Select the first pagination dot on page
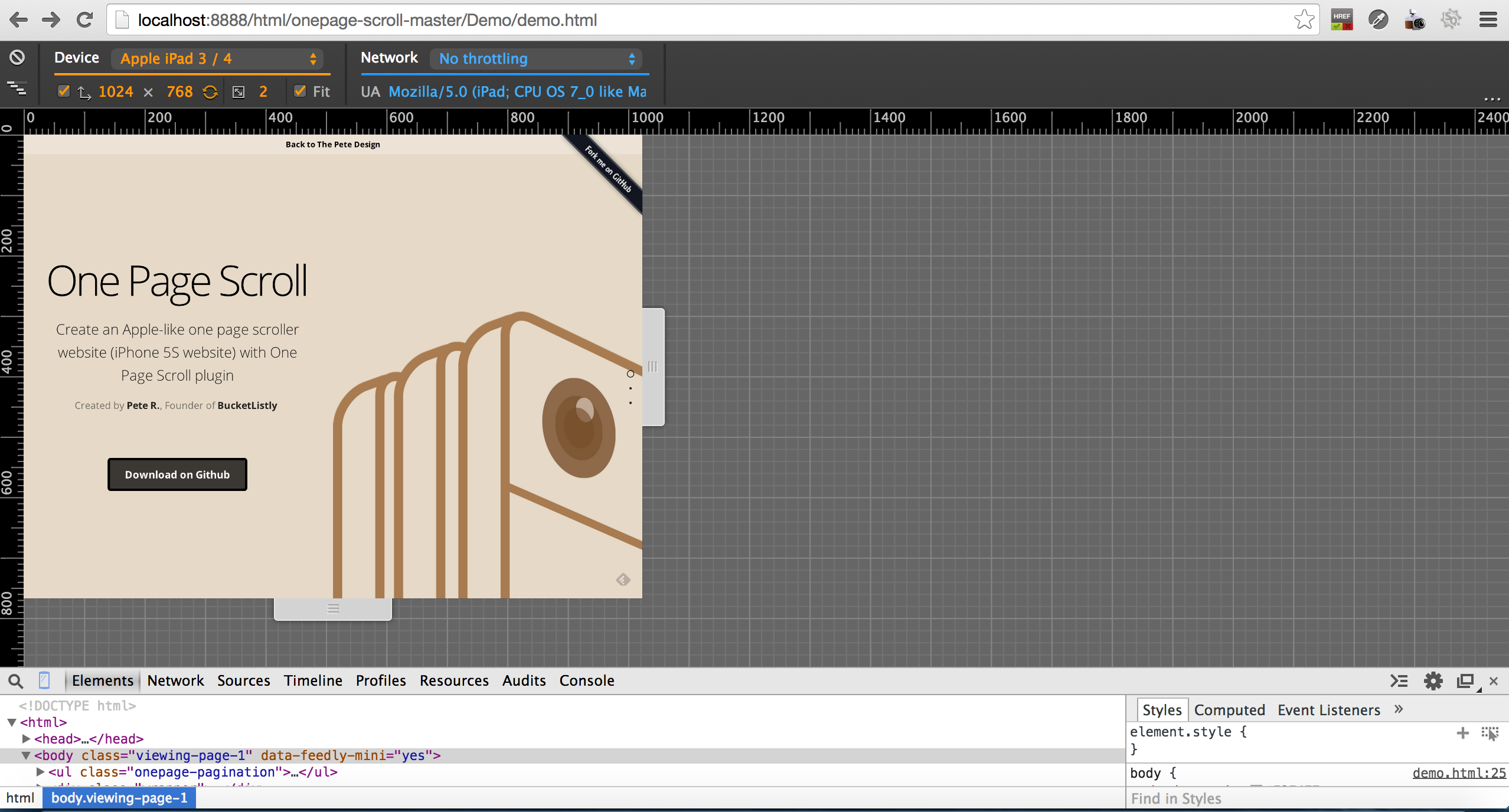 coord(630,374)
